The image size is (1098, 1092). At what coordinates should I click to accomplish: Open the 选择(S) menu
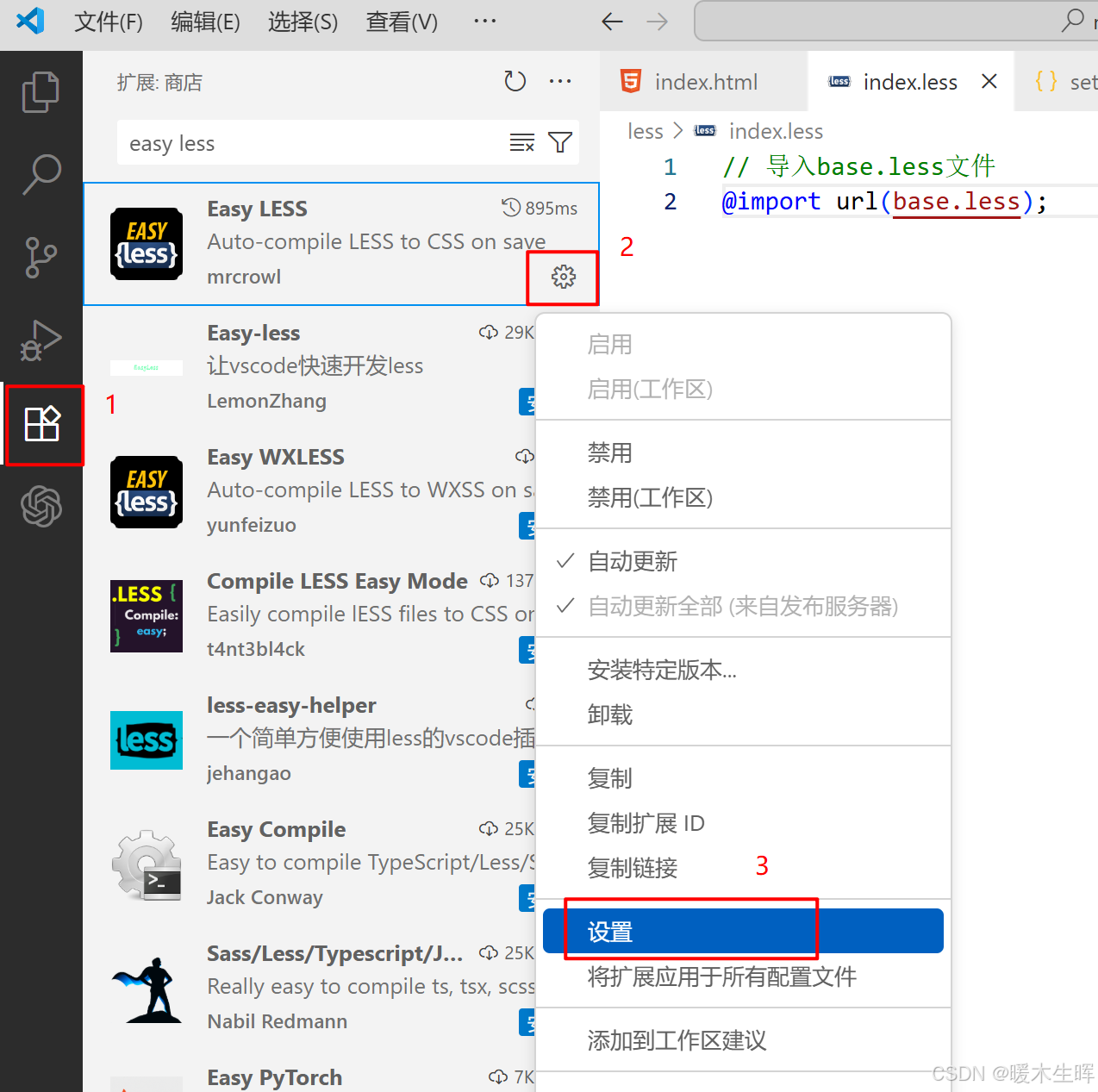point(303,22)
